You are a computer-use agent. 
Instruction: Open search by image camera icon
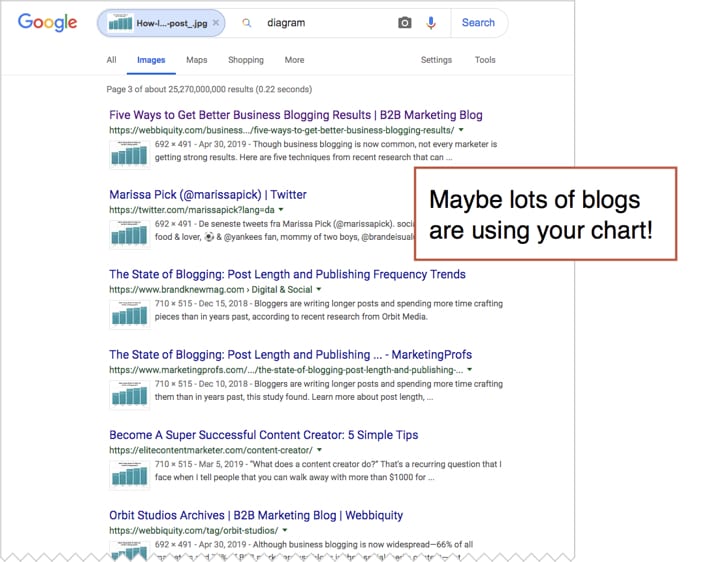click(x=405, y=23)
